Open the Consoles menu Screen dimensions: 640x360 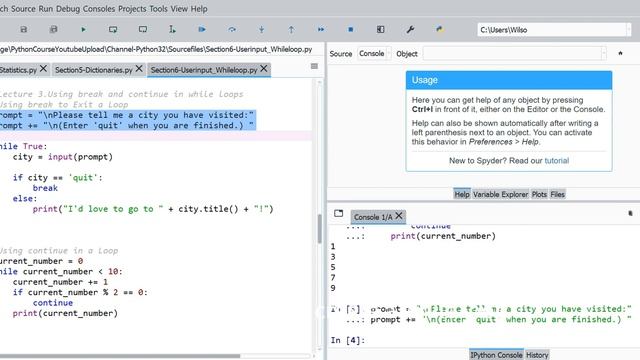pyautogui.click(x=99, y=9)
